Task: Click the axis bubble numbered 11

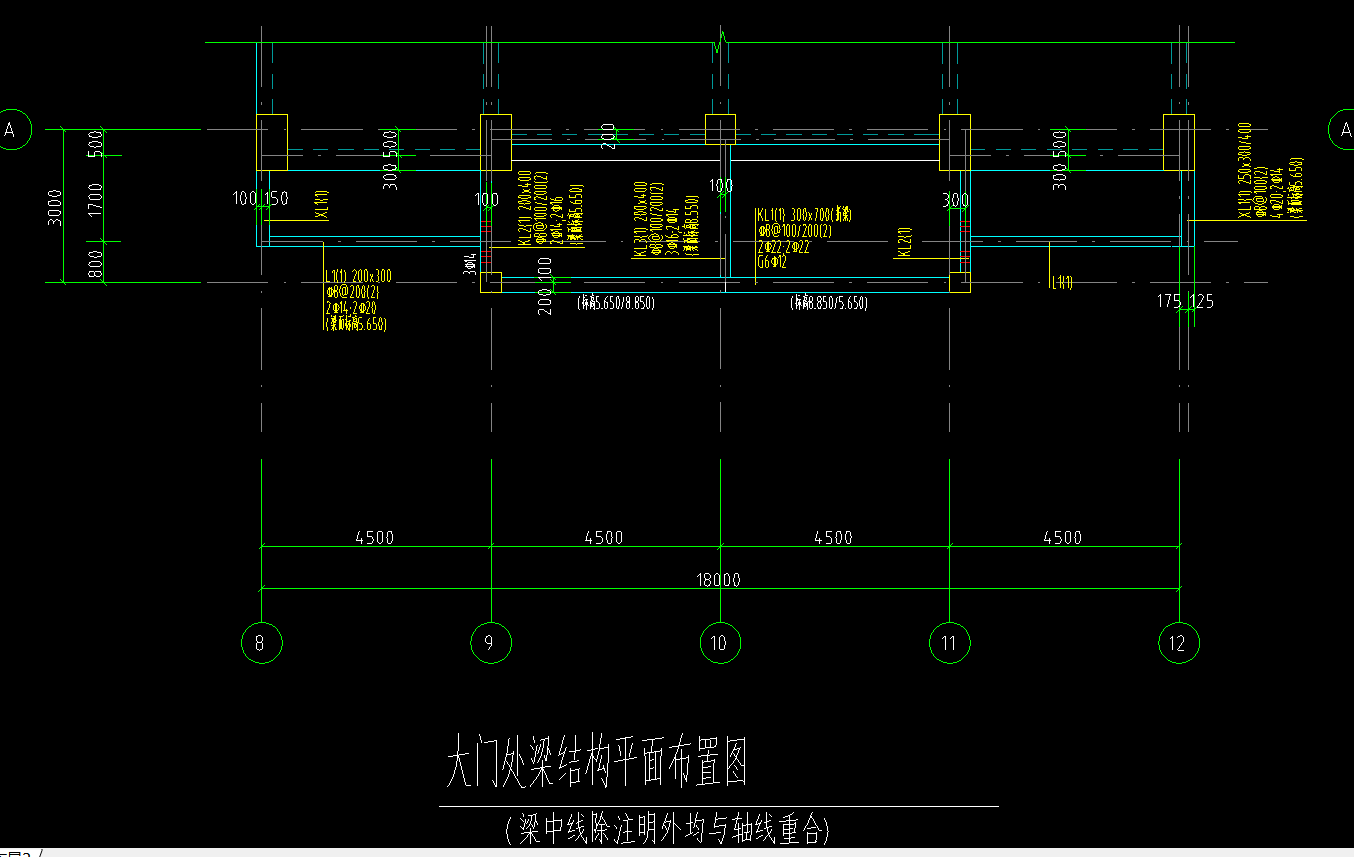Action: tap(949, 643)
